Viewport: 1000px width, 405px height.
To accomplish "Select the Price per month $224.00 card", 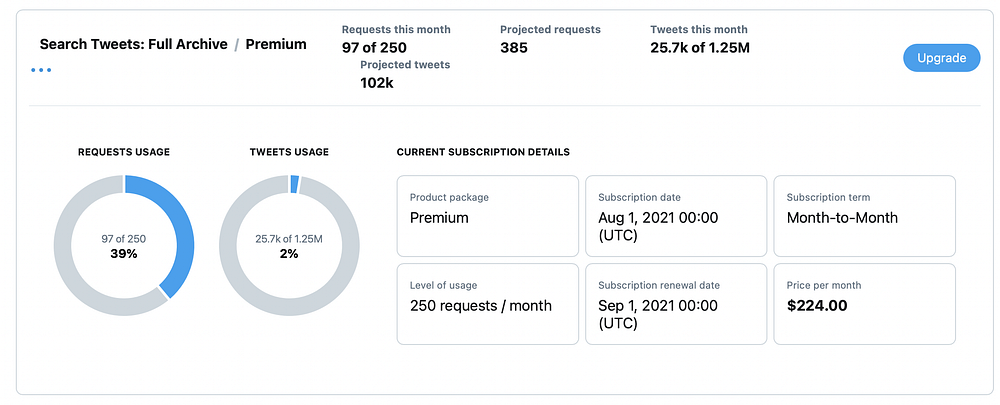I will click(864, 303).
